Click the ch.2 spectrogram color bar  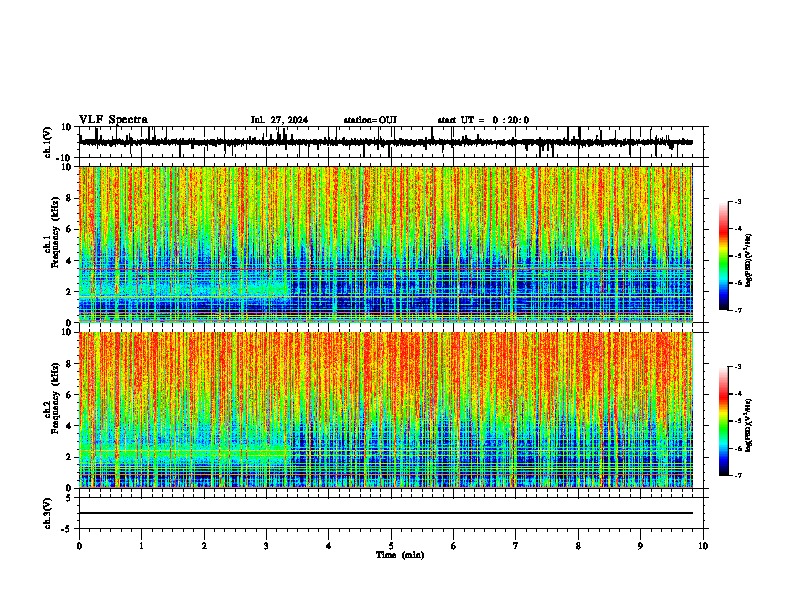[724, 421]
